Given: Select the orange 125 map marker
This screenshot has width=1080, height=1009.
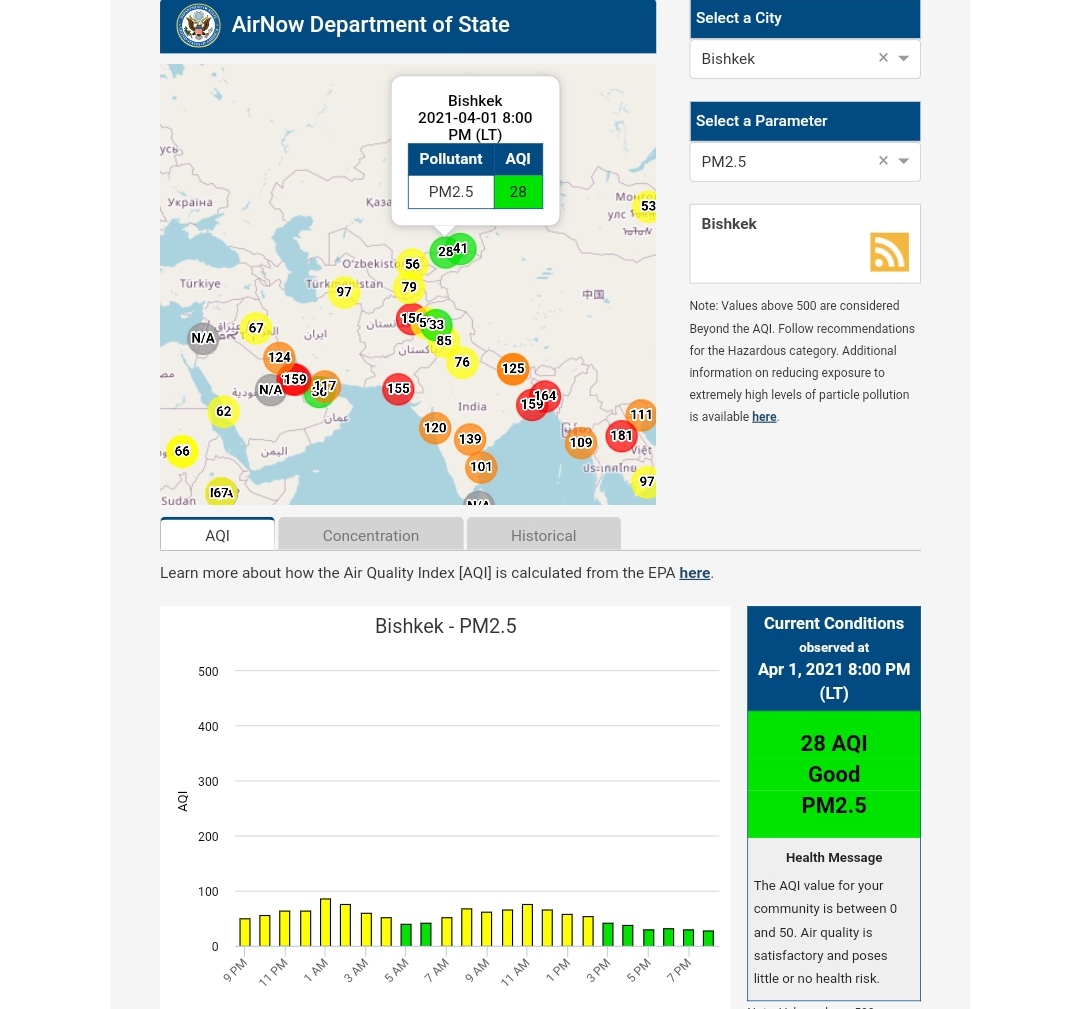Looking at the screenshot, I should point(513,369).
